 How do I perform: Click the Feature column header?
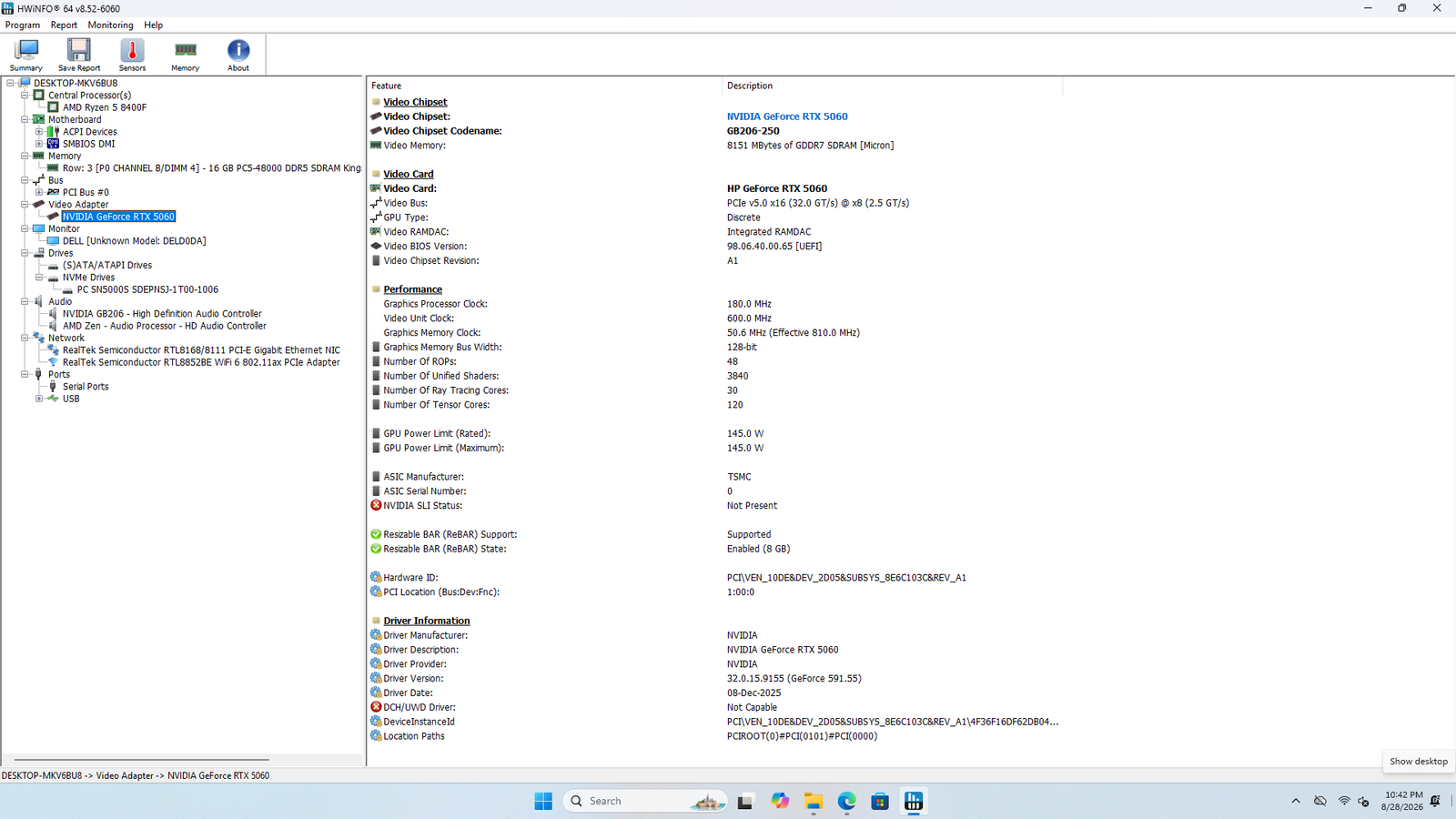coord(545,86)
